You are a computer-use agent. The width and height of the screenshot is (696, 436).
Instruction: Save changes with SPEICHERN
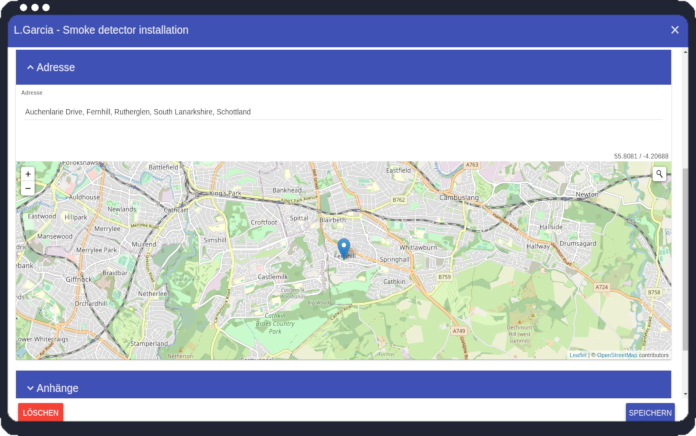pos(650,412)
